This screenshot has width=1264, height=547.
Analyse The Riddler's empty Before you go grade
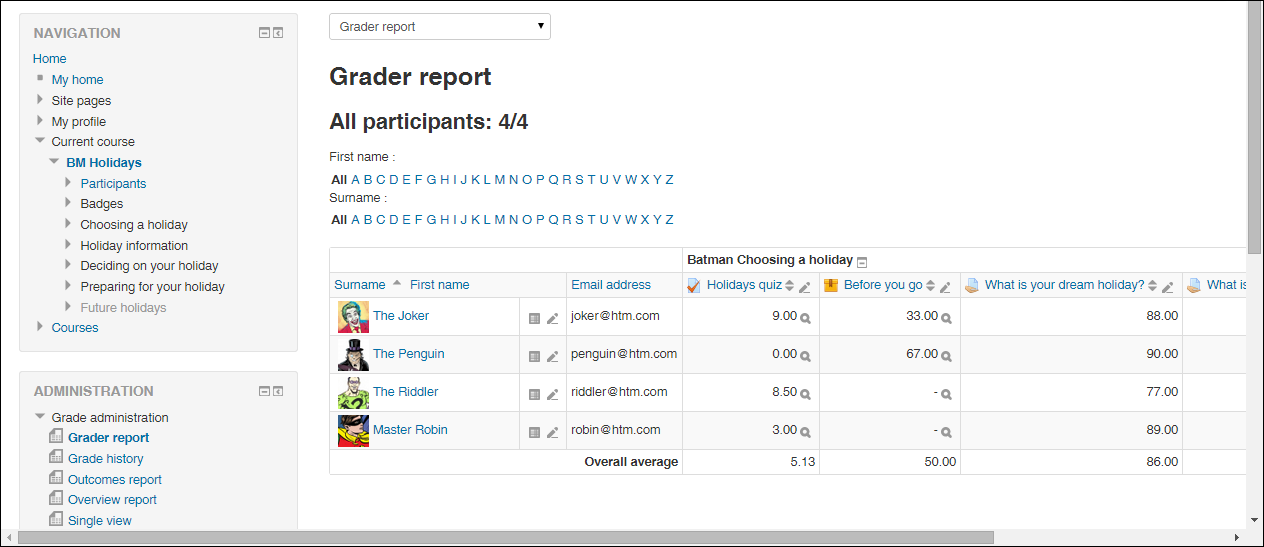(x=947, y=394)
